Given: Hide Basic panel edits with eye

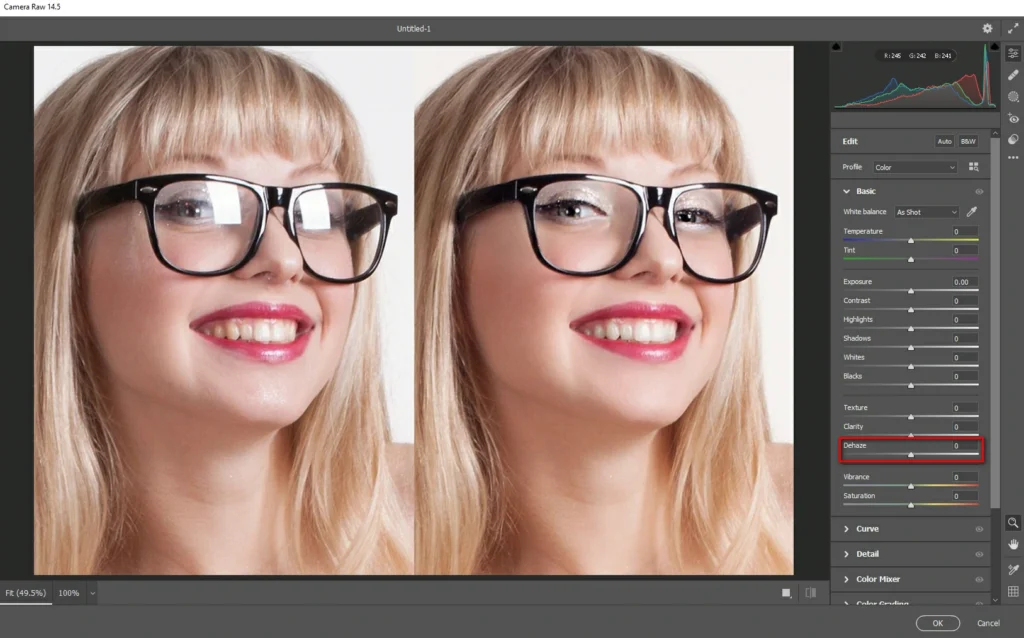Looking at the screenshot, I should (979, 191).
